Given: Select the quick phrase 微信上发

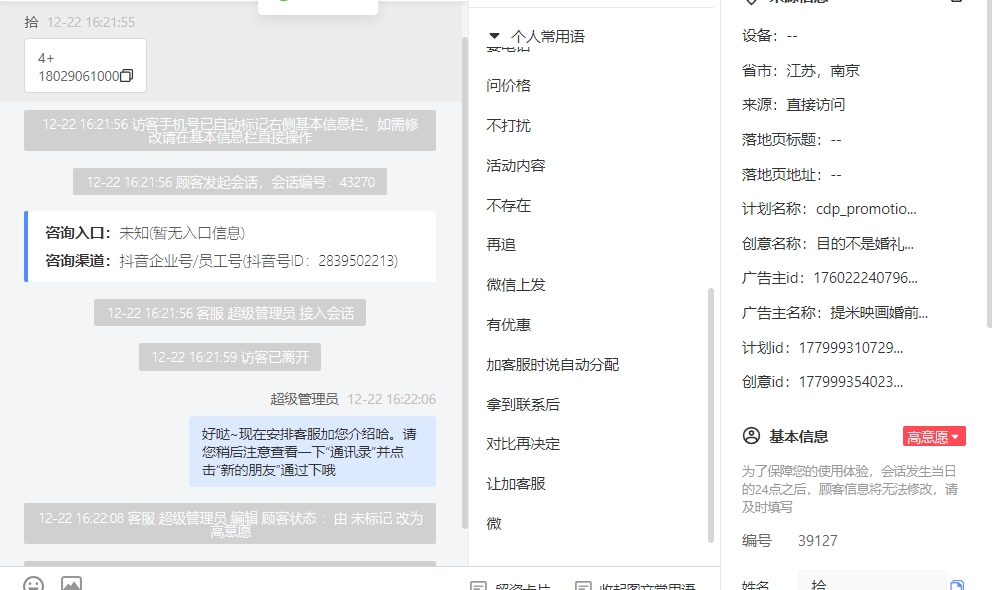Looking at the screenshot, I should coord(516,285).
